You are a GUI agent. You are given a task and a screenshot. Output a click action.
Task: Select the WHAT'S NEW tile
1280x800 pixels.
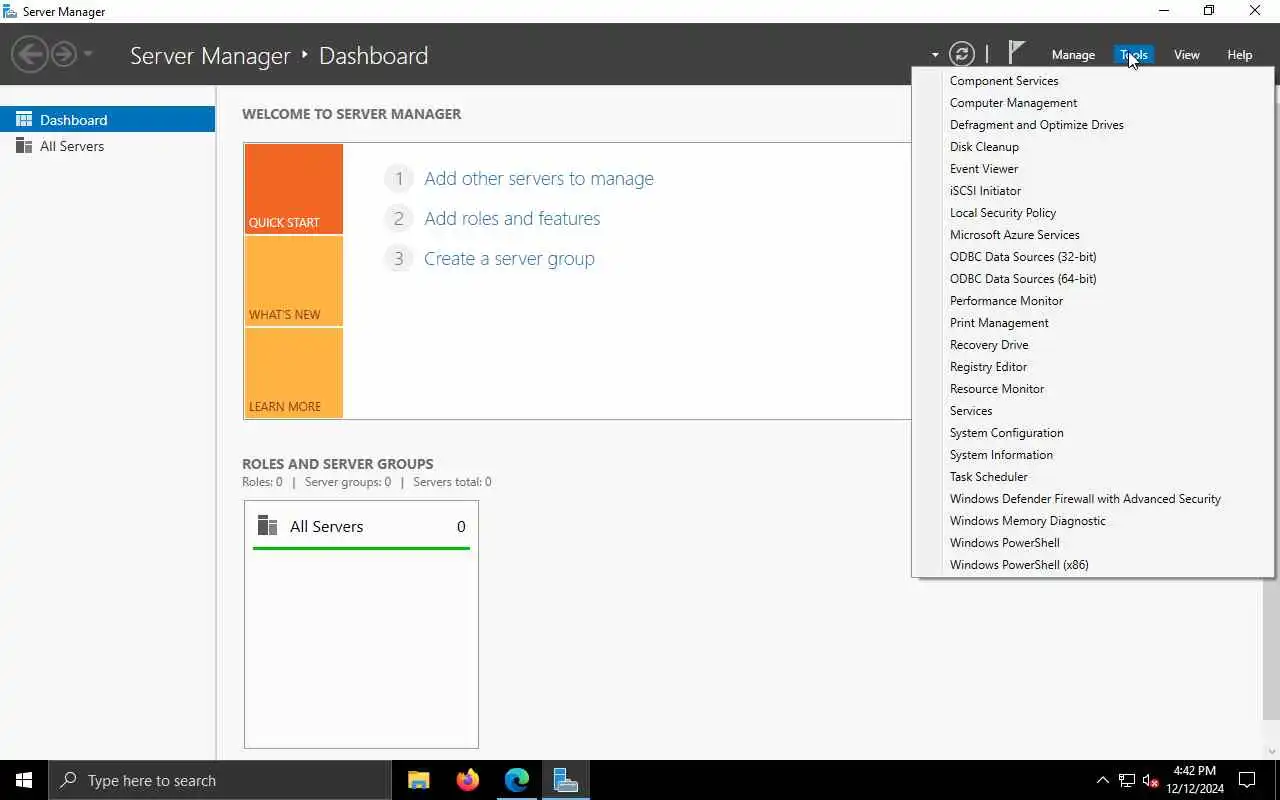294,281
